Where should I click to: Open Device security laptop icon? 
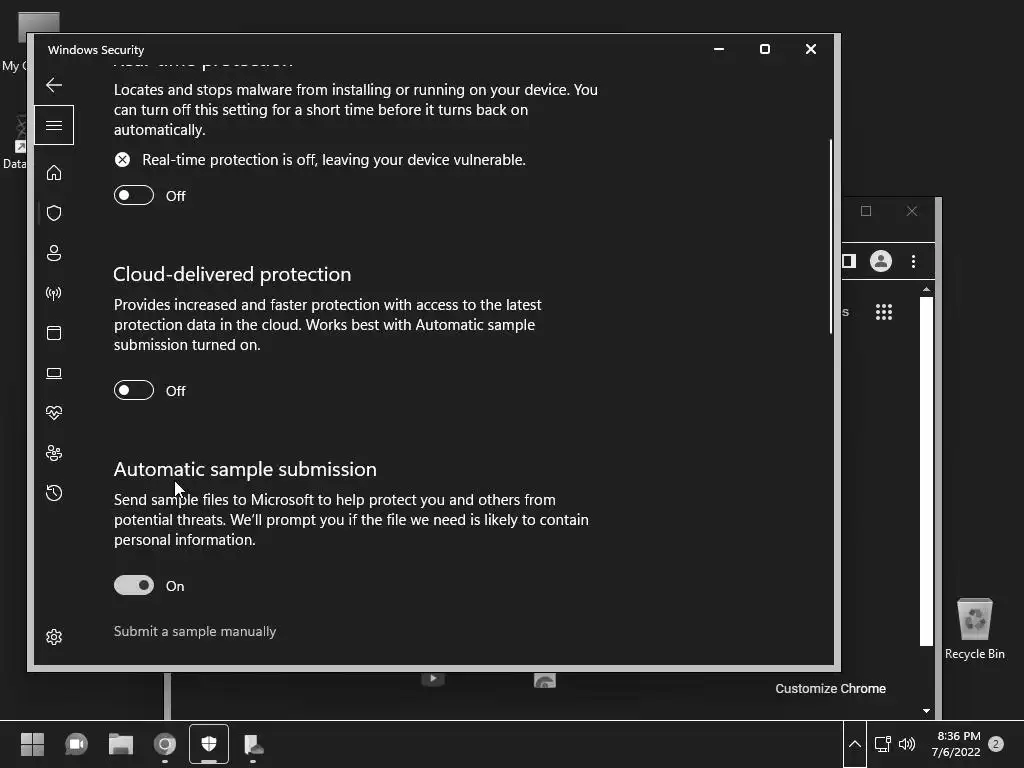click(54, 373)
